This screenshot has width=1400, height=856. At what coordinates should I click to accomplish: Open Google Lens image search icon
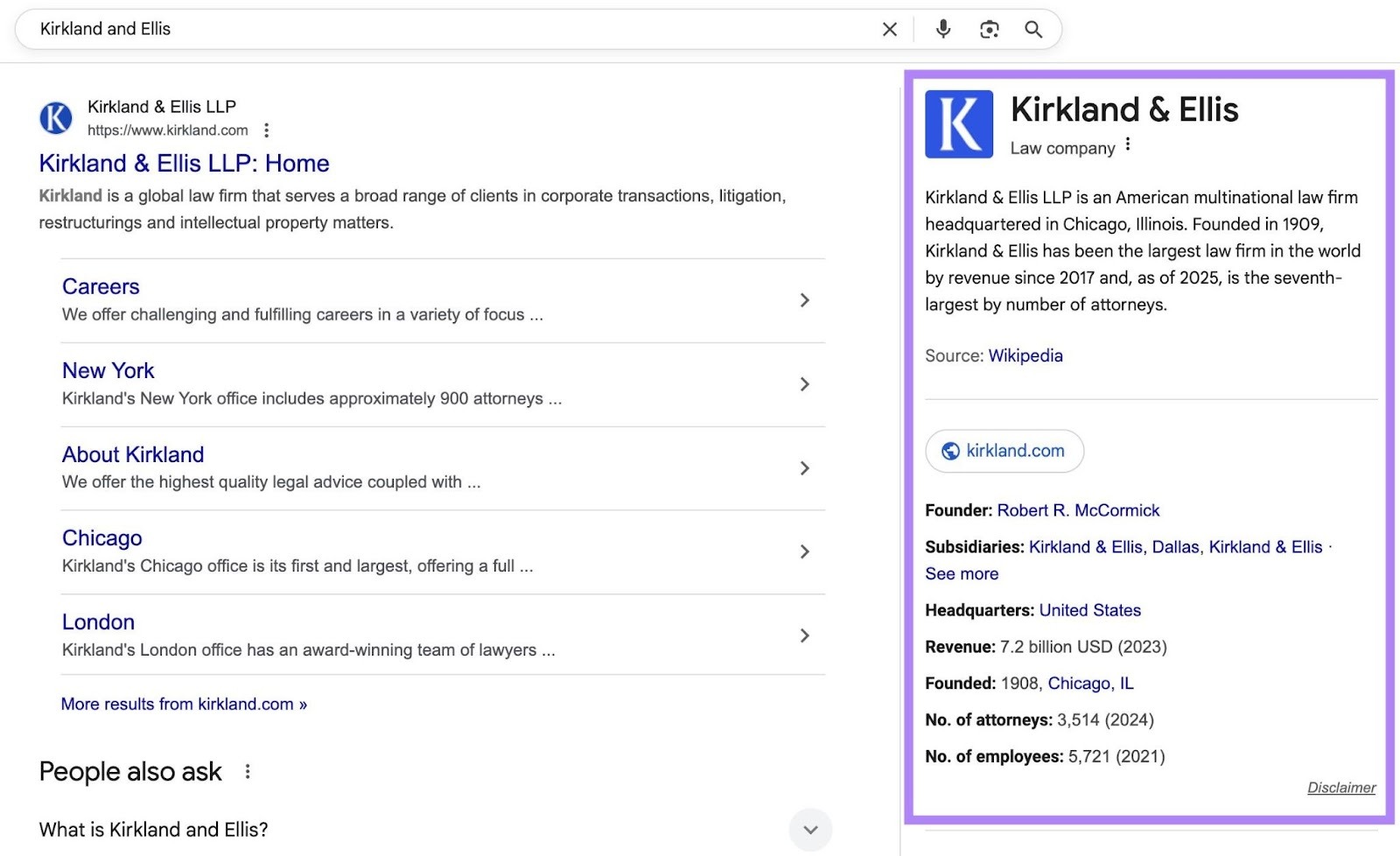point(989,29)
